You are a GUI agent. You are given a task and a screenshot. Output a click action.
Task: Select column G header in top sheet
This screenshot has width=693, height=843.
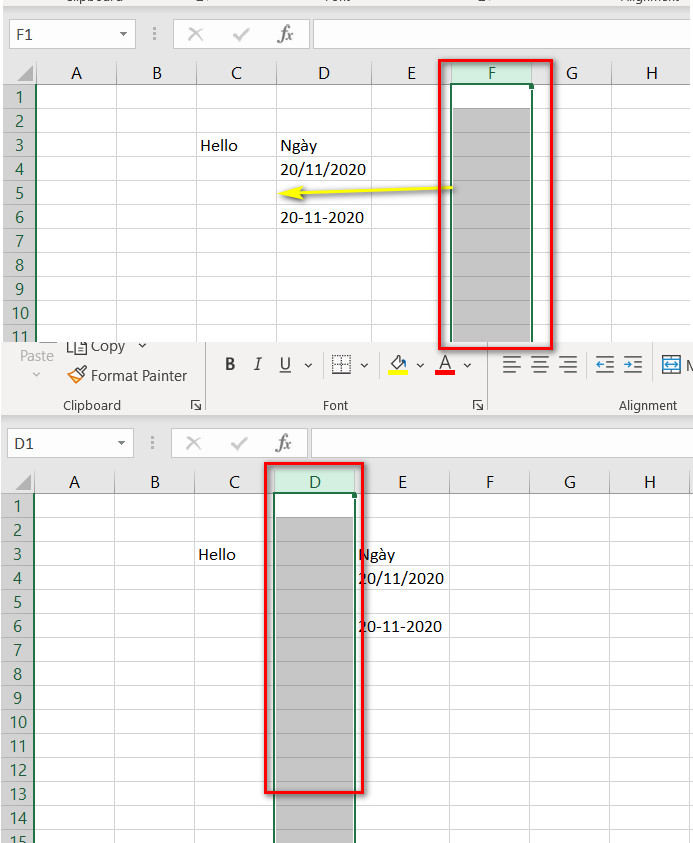pos(571,73)
